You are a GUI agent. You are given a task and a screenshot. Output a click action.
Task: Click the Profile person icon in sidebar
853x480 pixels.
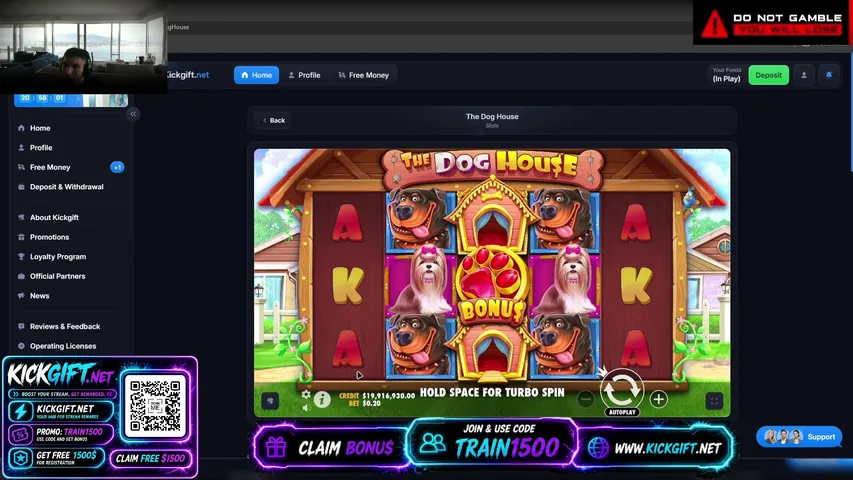click(21, 147)
